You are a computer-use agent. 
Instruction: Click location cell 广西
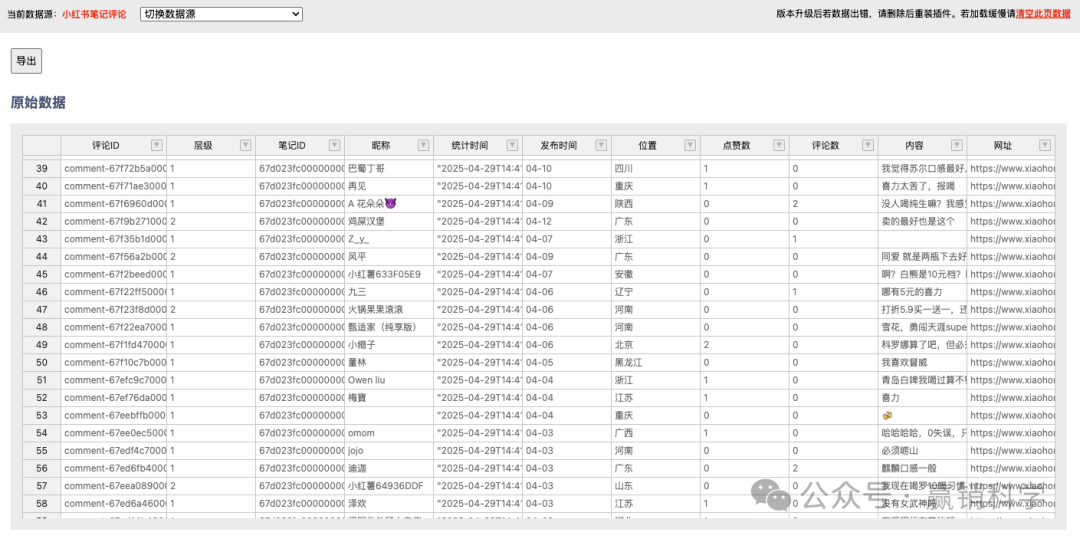click(x=656, y=433)
